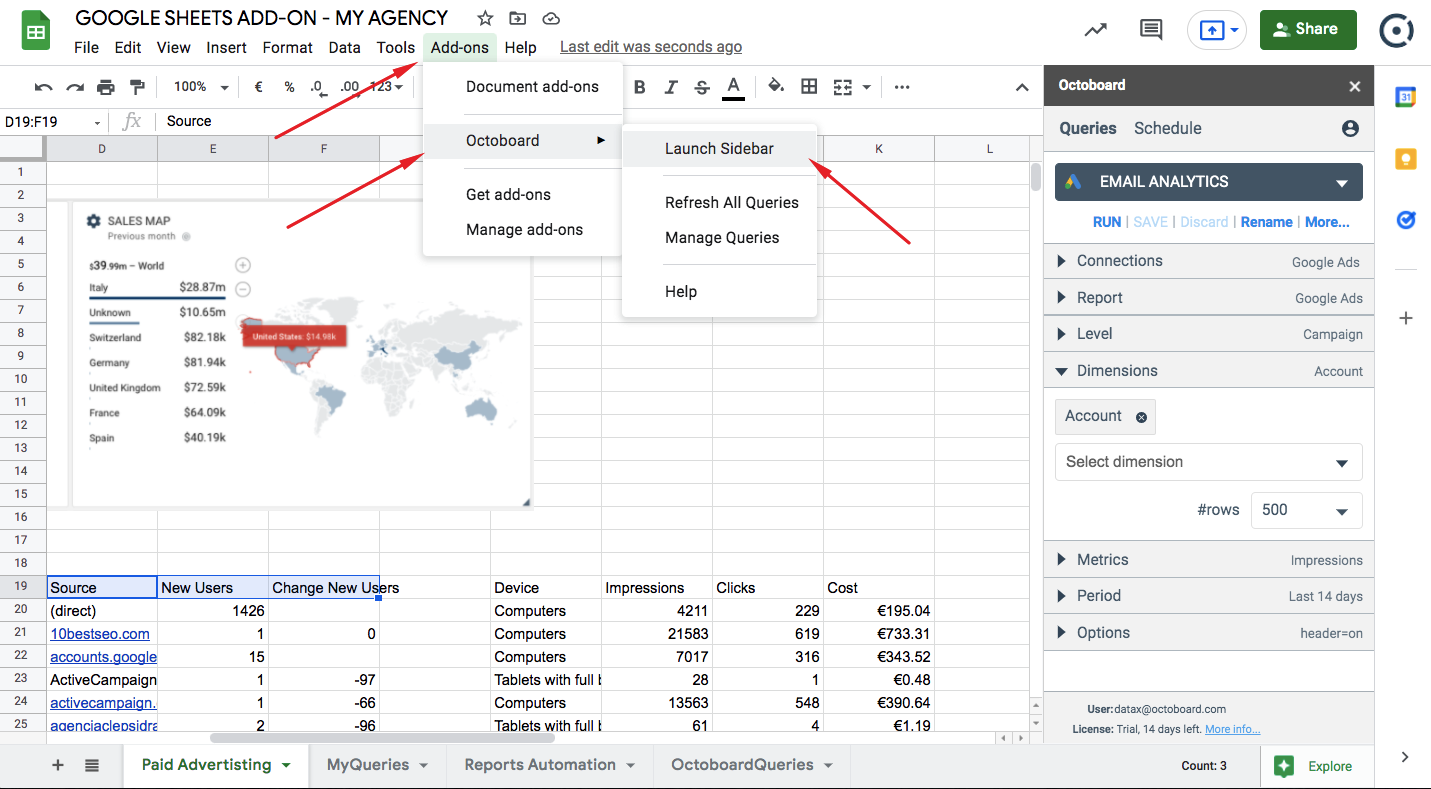The width and height of the screenshot is (1431, 789).
Task: Expand the Level section
Action: coord(1208,334)
